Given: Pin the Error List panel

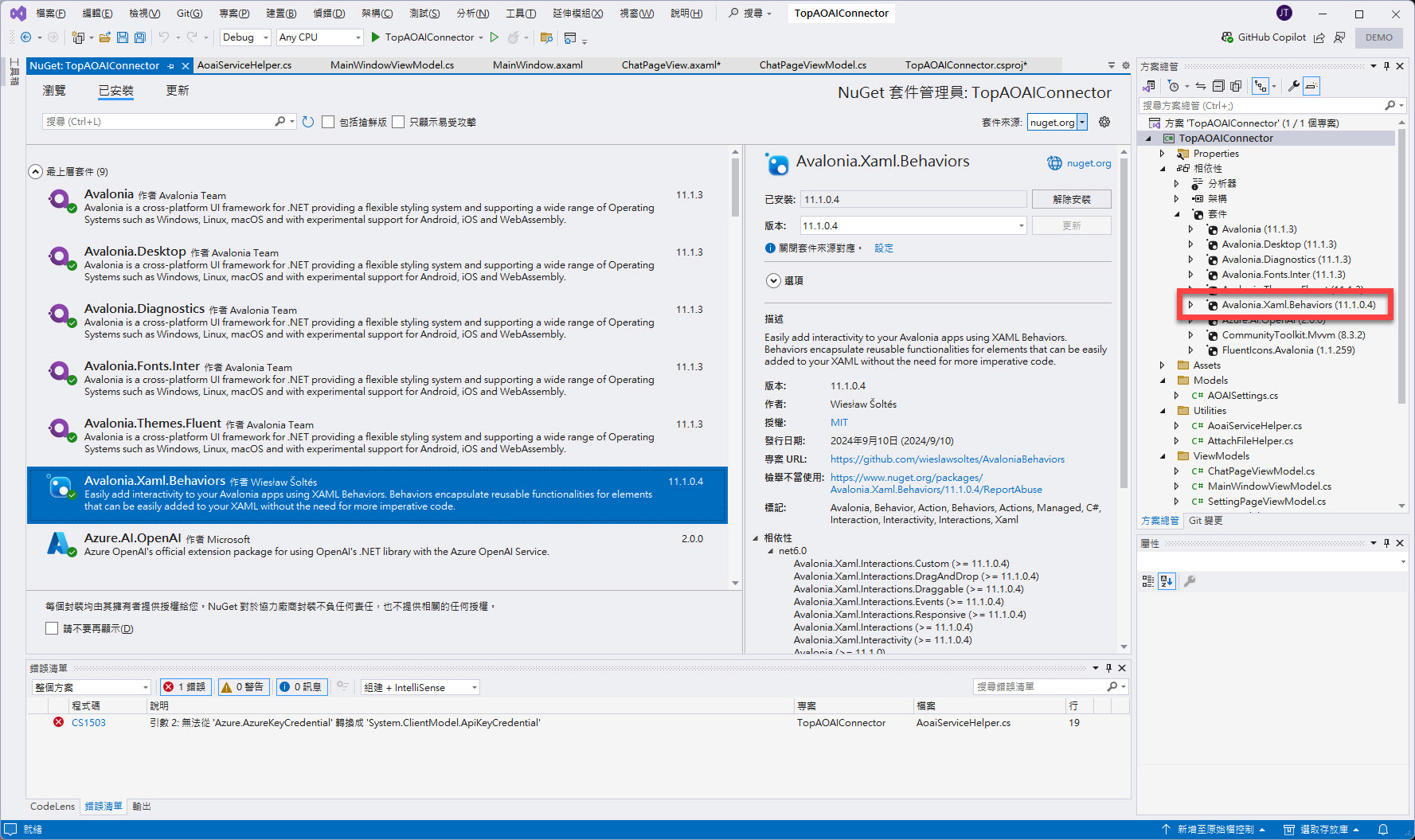Looking at the screenshot, I should click(1108, 668).
